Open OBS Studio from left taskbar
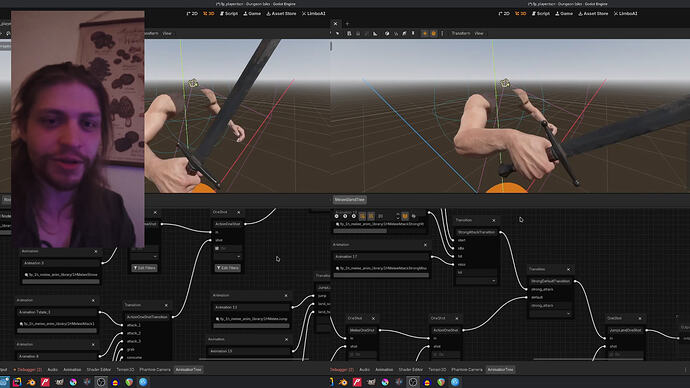 click(101, 382)
